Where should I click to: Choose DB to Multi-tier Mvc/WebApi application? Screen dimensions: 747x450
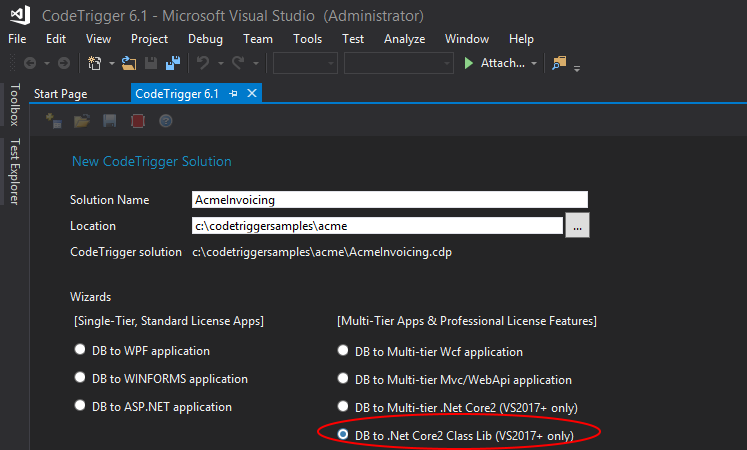[x=344, y=380]
